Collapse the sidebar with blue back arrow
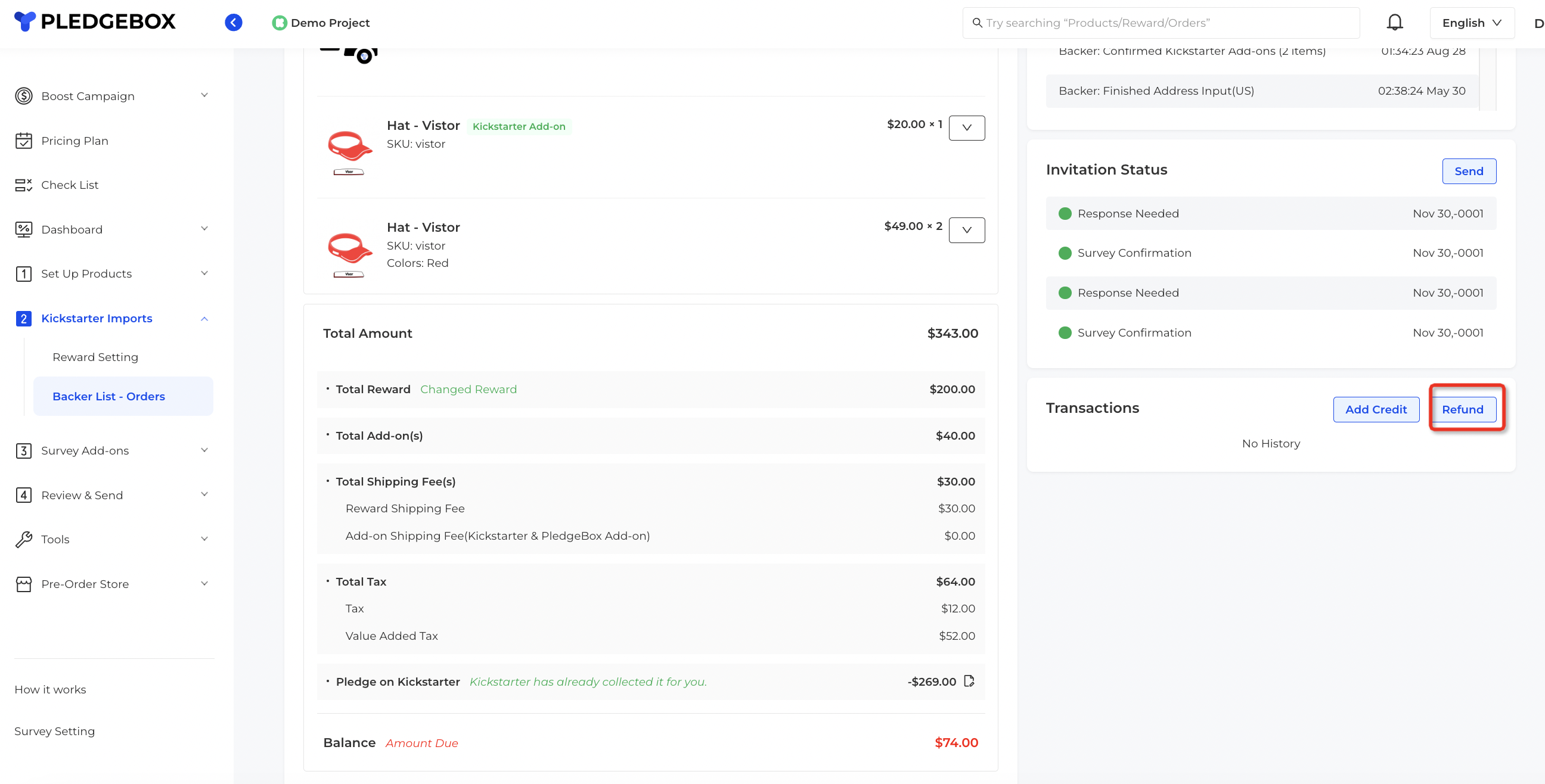 (x=233, y=23)
